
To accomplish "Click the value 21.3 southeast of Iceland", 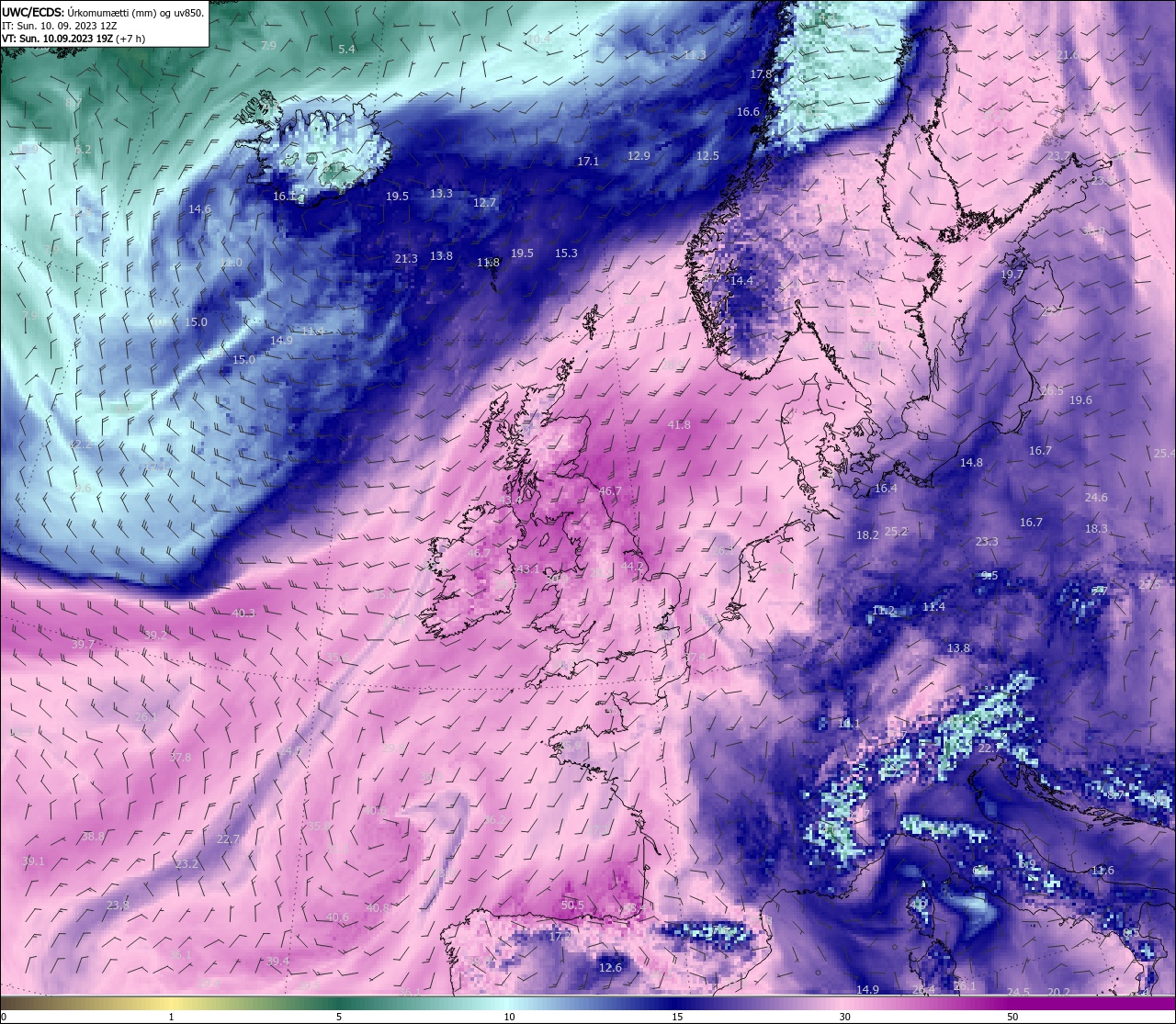I will tap(406, 259).
